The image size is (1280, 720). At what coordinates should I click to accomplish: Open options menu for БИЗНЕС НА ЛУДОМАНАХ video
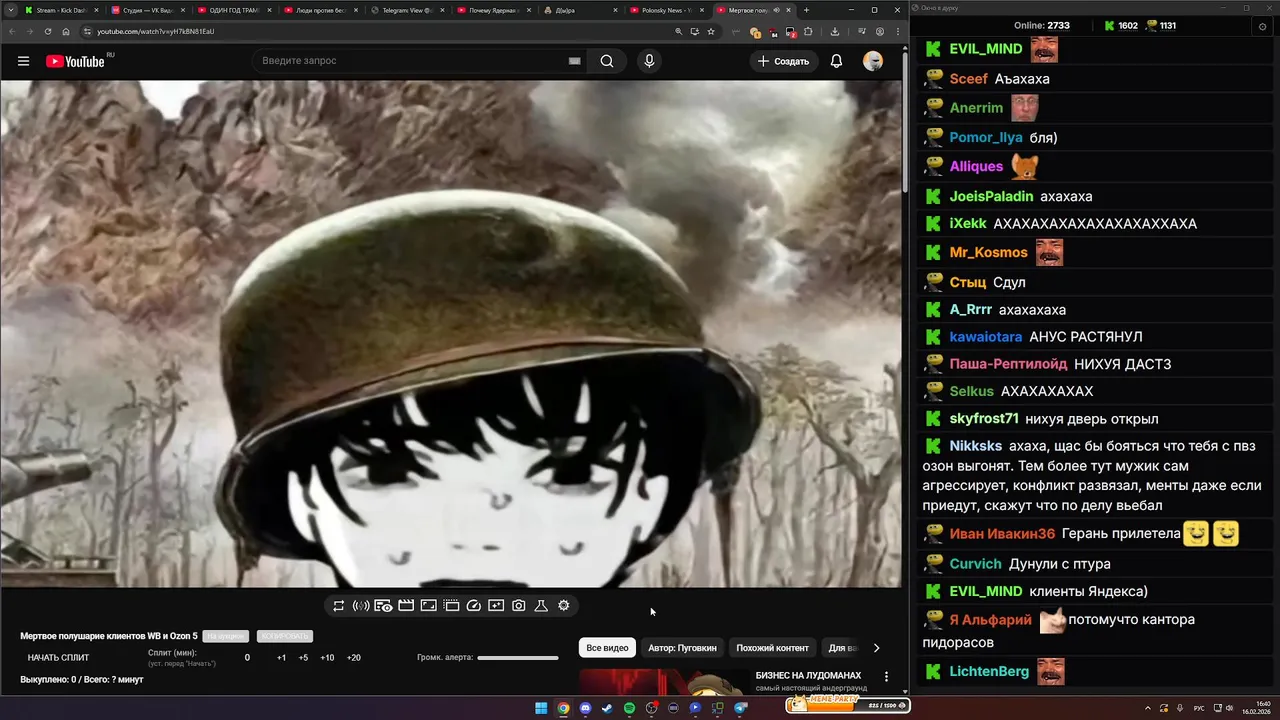coord(886,677)
